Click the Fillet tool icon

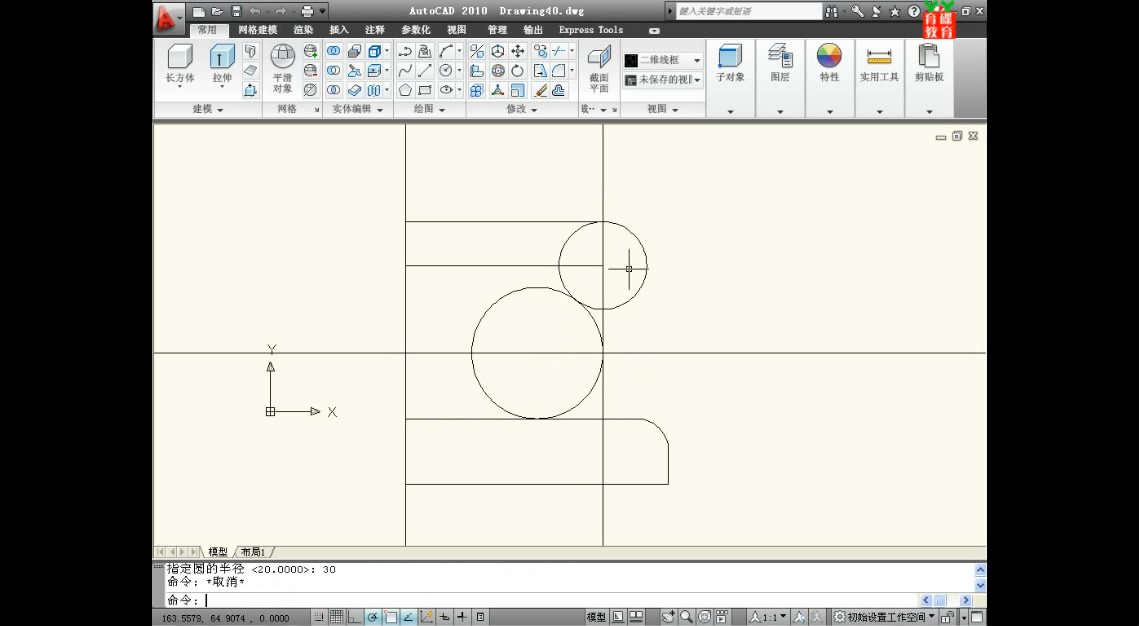[x=559, y=70]
